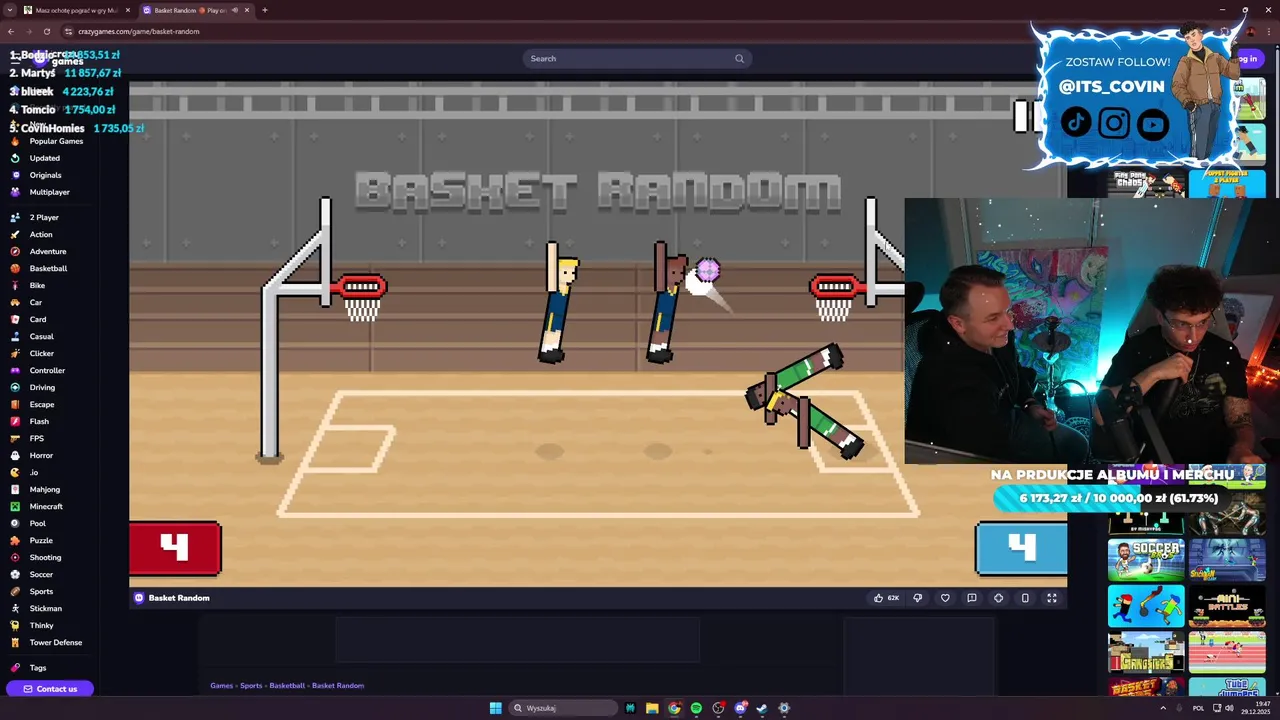Like the Basket Random game

tap(886, 598)
